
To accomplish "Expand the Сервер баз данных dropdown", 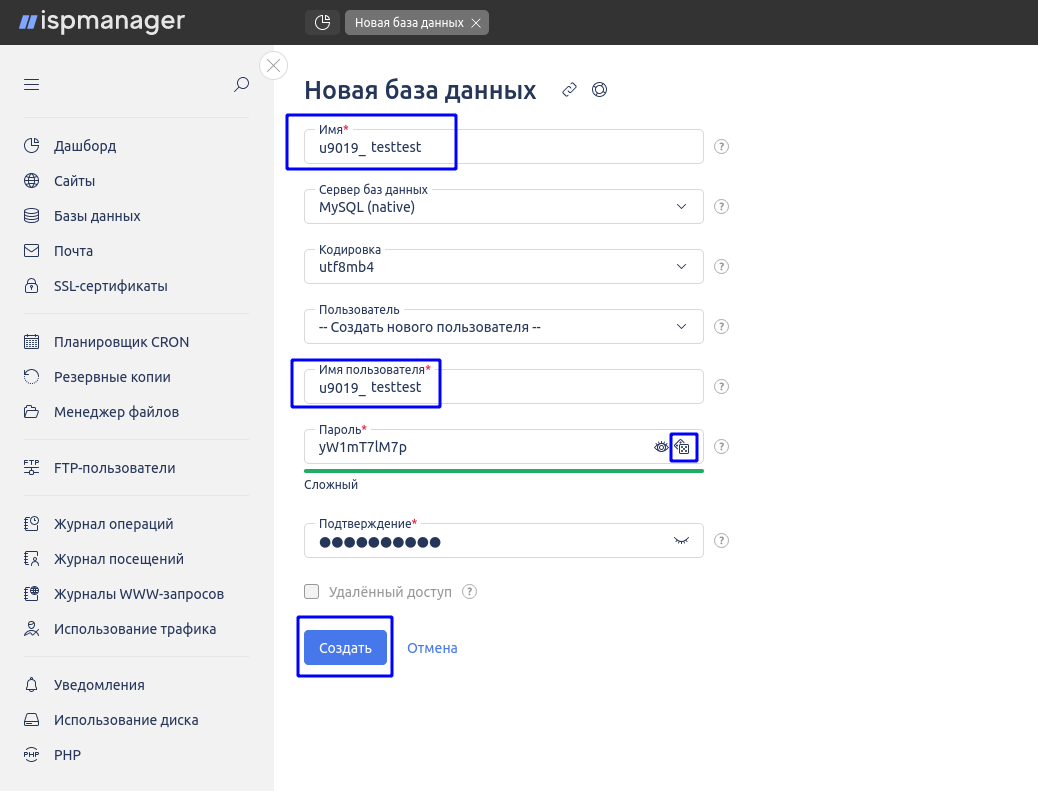I will [504, 207].
